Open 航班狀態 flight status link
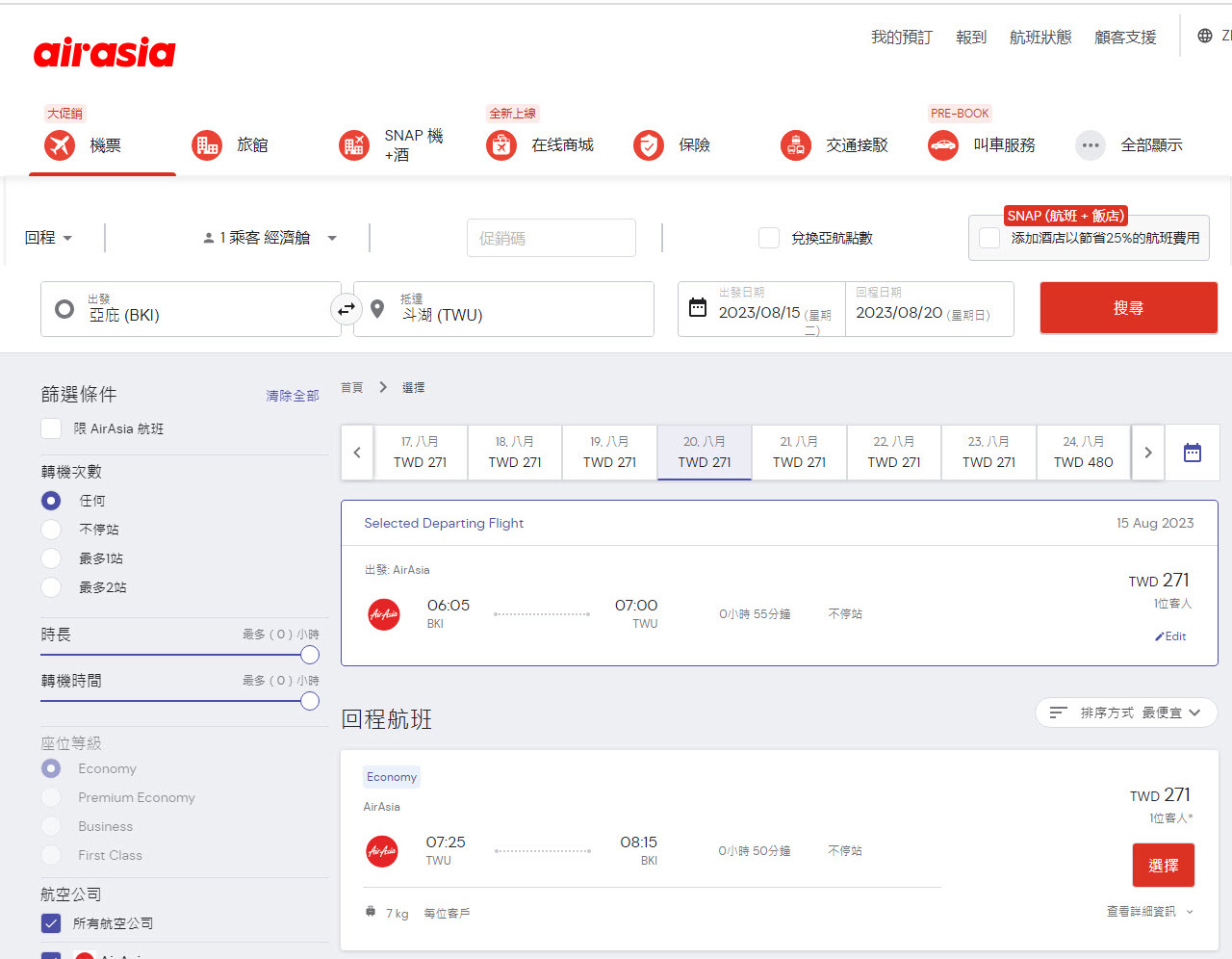Viewport: 1232px width, 959px height. (x=1040, y=37)
